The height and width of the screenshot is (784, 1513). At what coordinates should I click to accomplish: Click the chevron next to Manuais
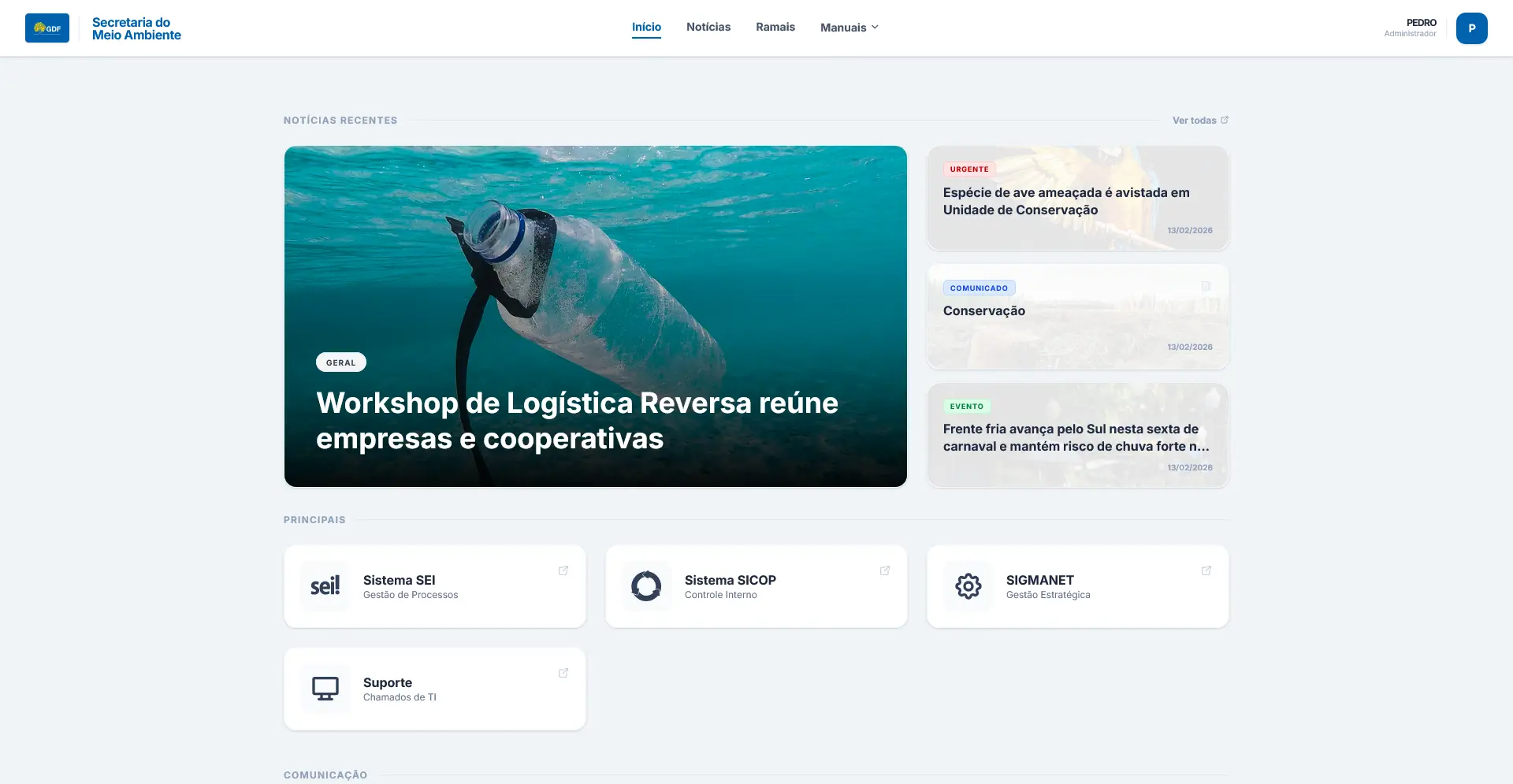click(875, 28)
